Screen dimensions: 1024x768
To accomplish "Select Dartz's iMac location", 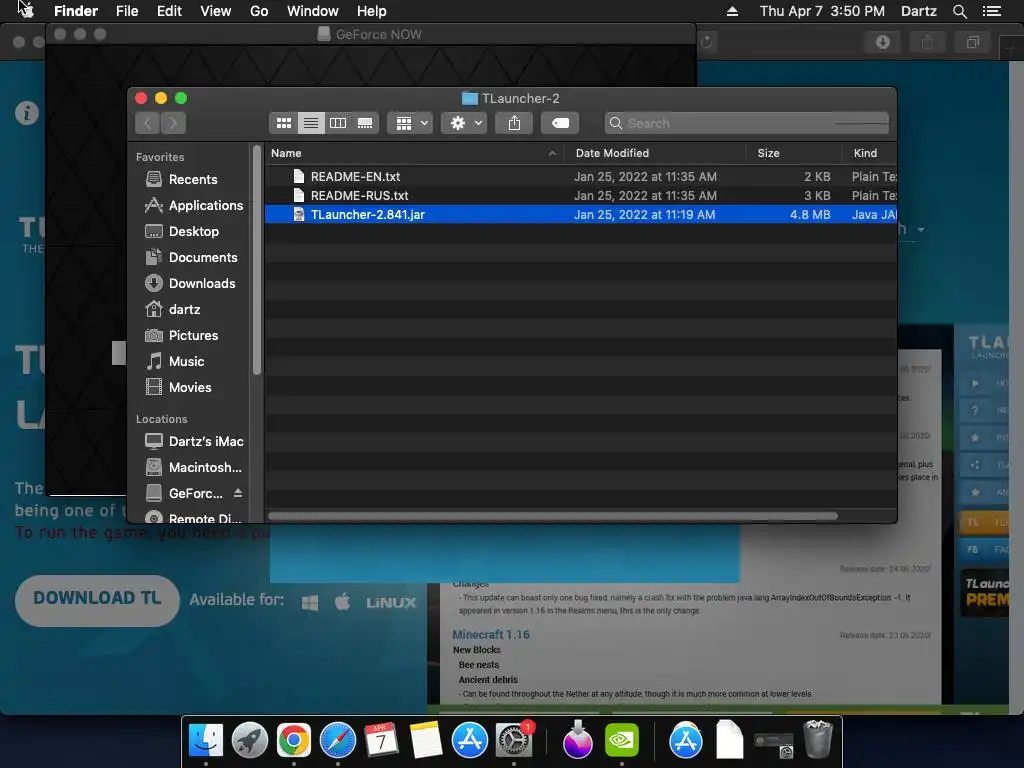I will (x=195, y=441).
